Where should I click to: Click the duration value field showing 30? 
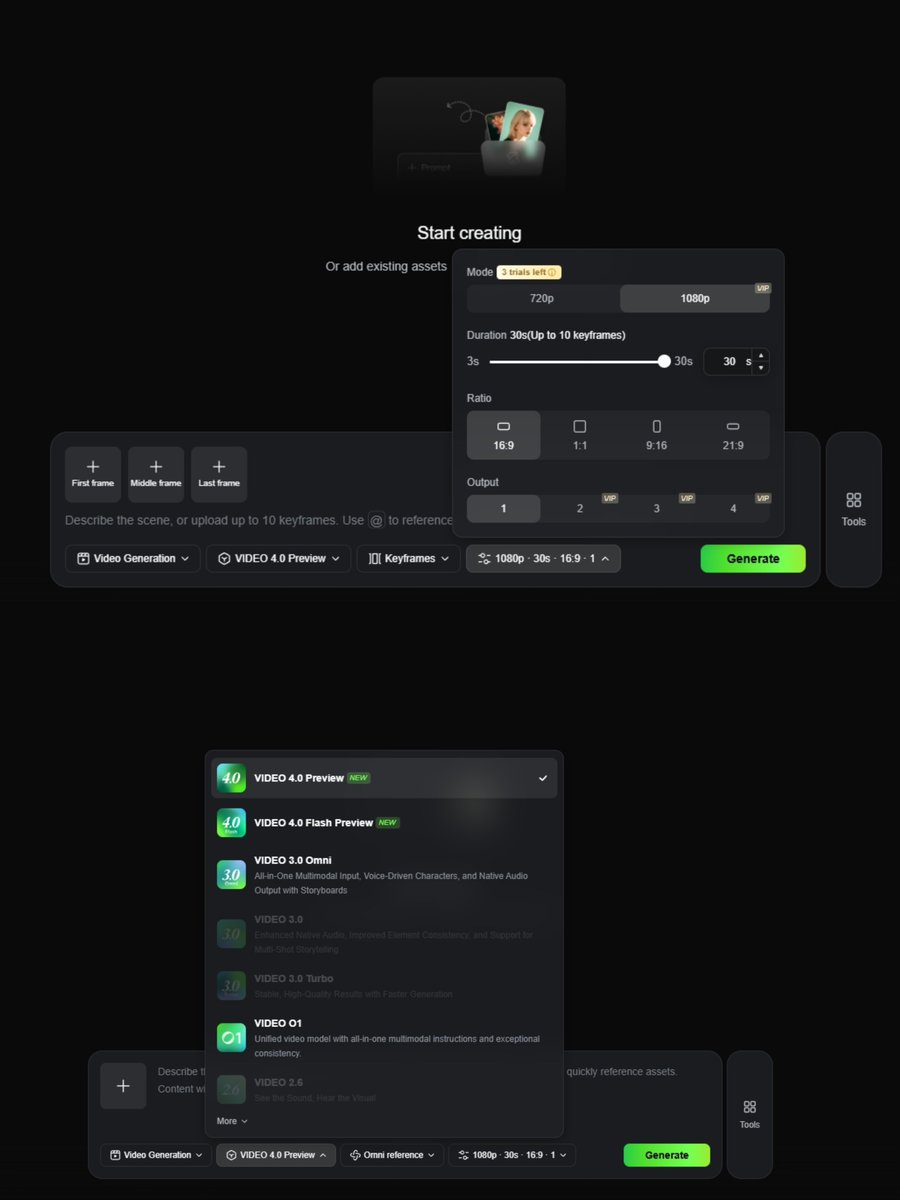click(729, 361)
